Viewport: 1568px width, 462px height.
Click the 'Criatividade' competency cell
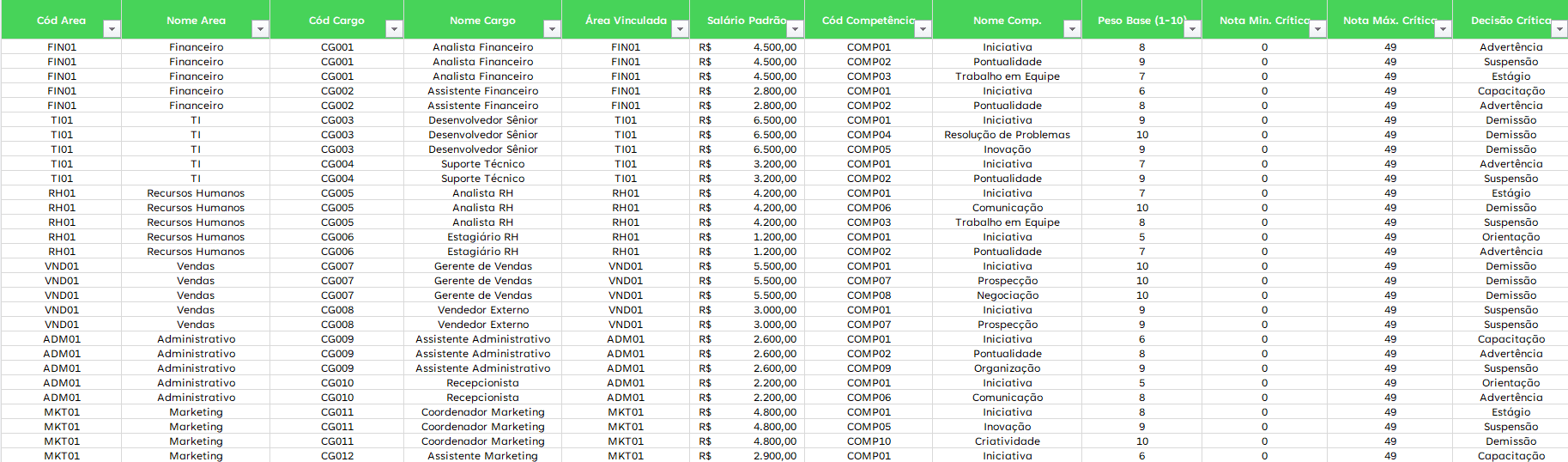(x=1007, y=441)
